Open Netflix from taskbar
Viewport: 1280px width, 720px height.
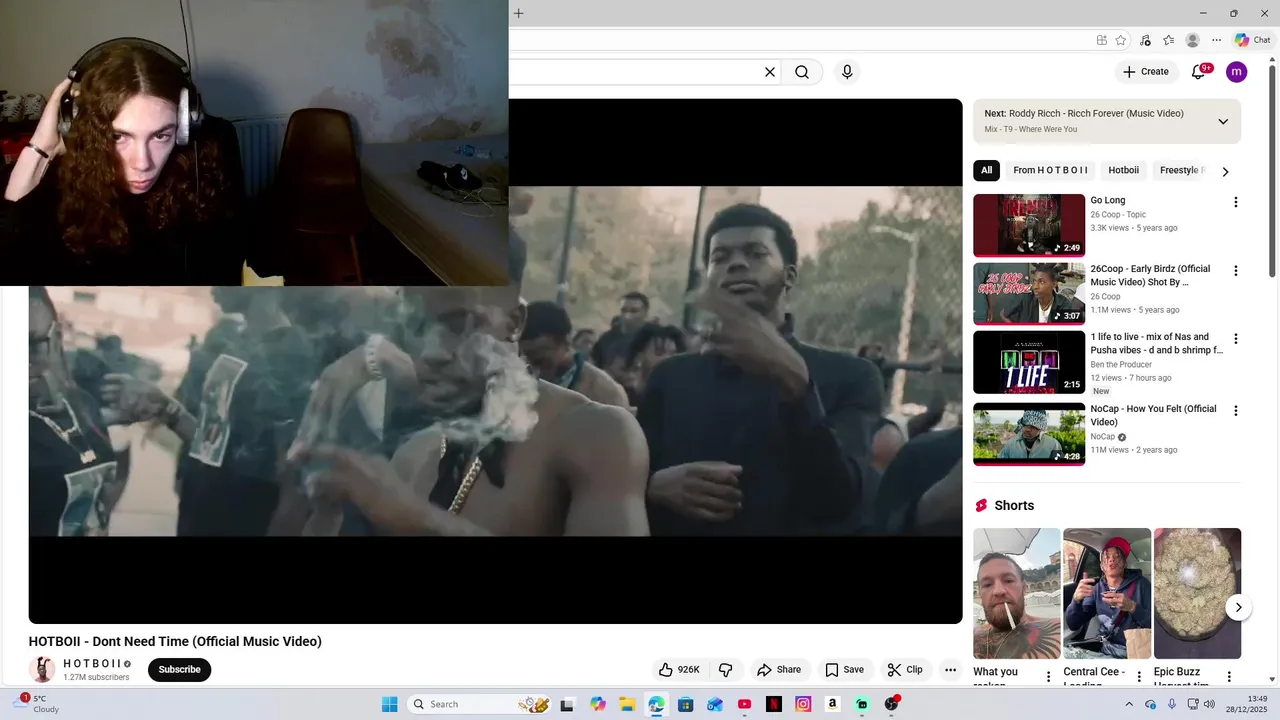click(x=773, y=704)
